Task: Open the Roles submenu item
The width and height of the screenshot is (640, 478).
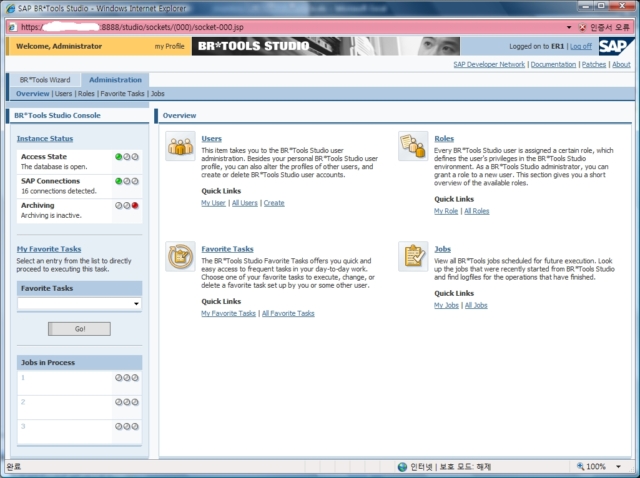Action: click(86, 94)
